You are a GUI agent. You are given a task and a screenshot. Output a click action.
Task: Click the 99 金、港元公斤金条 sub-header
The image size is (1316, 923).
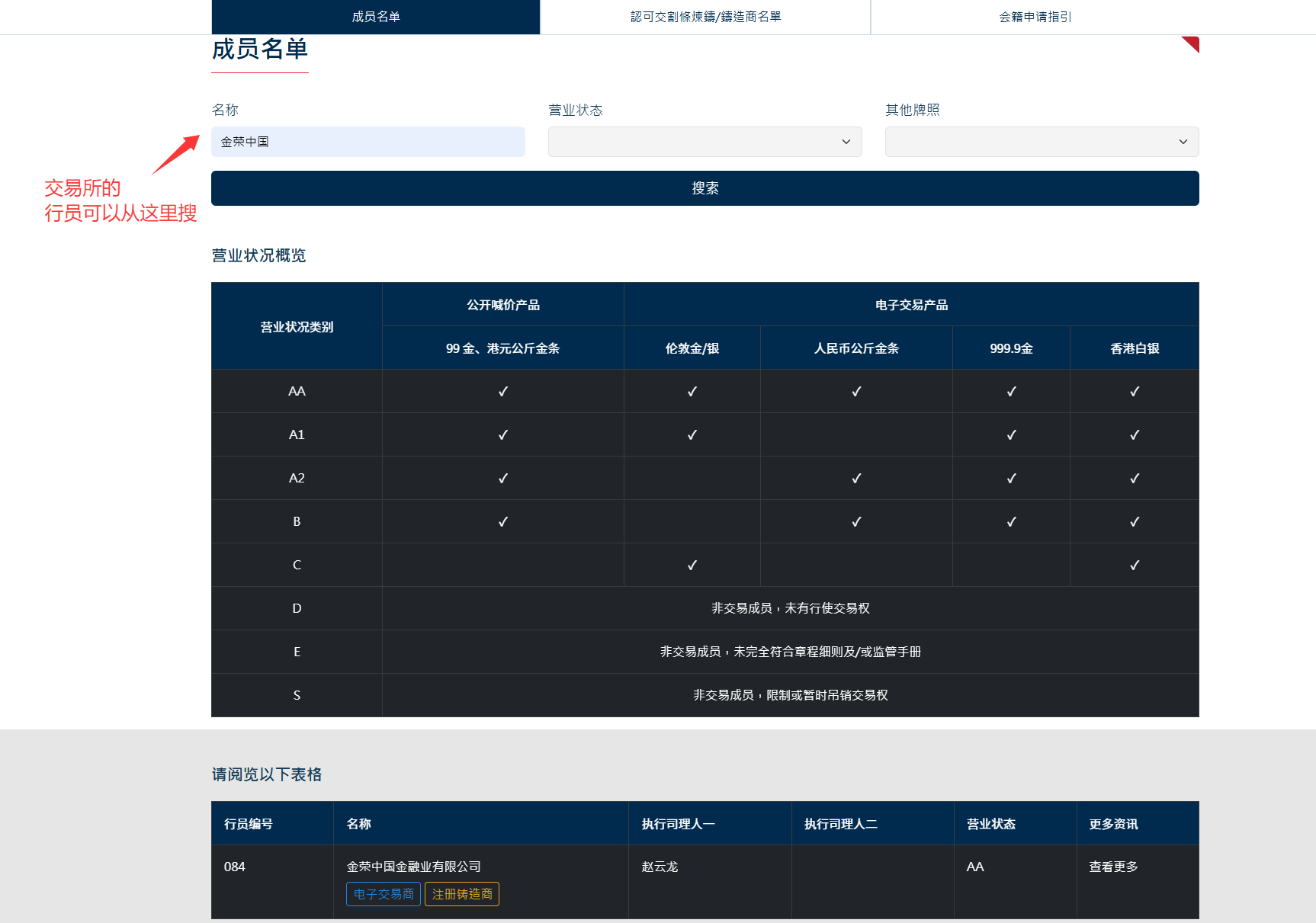pyautogui.click(x=503, y=348)
